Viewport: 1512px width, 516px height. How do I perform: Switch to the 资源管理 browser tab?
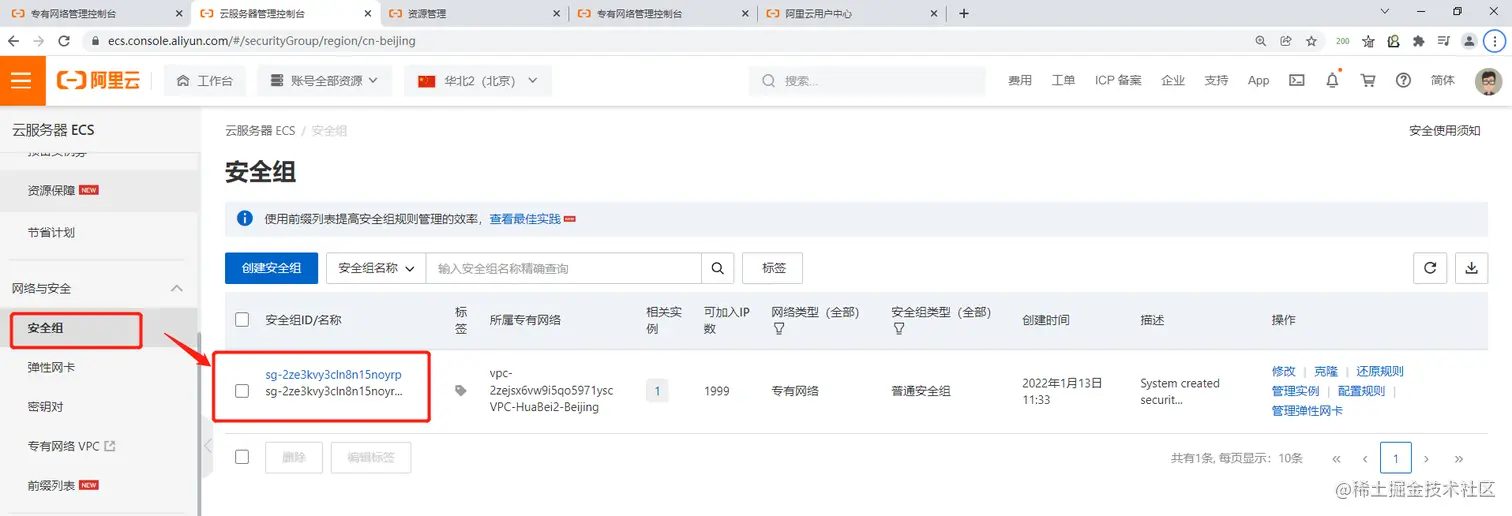click(474, 14)
